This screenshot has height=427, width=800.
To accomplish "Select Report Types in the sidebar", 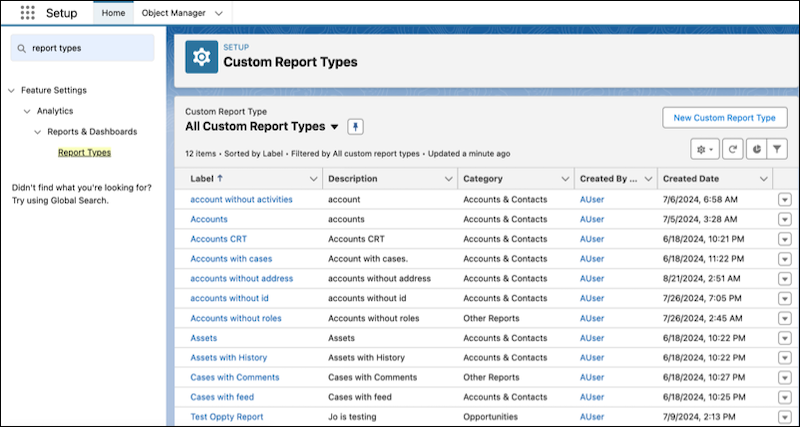I will (85, 152).
